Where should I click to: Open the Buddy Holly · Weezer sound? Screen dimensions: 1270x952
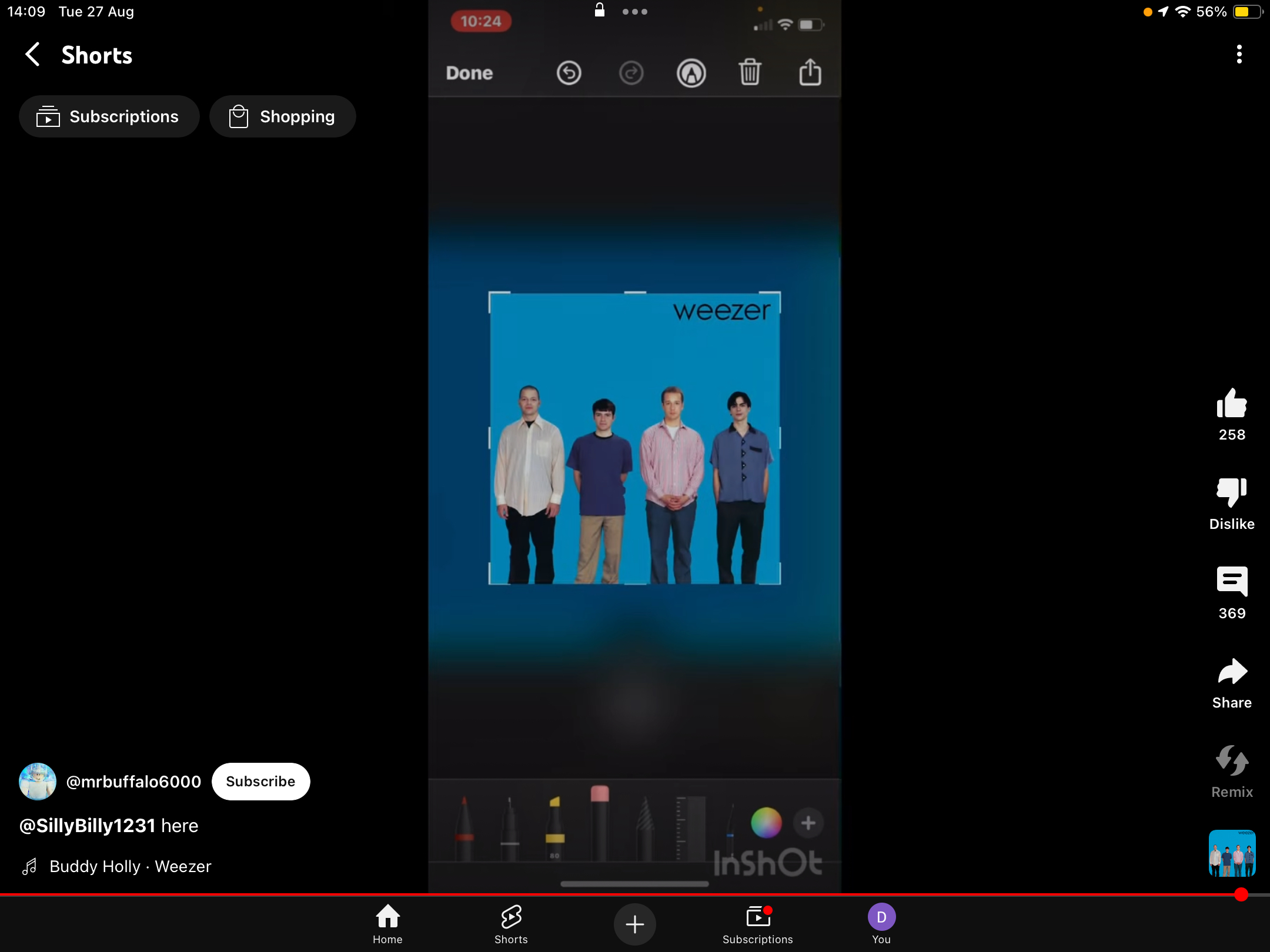coord(130,866)
